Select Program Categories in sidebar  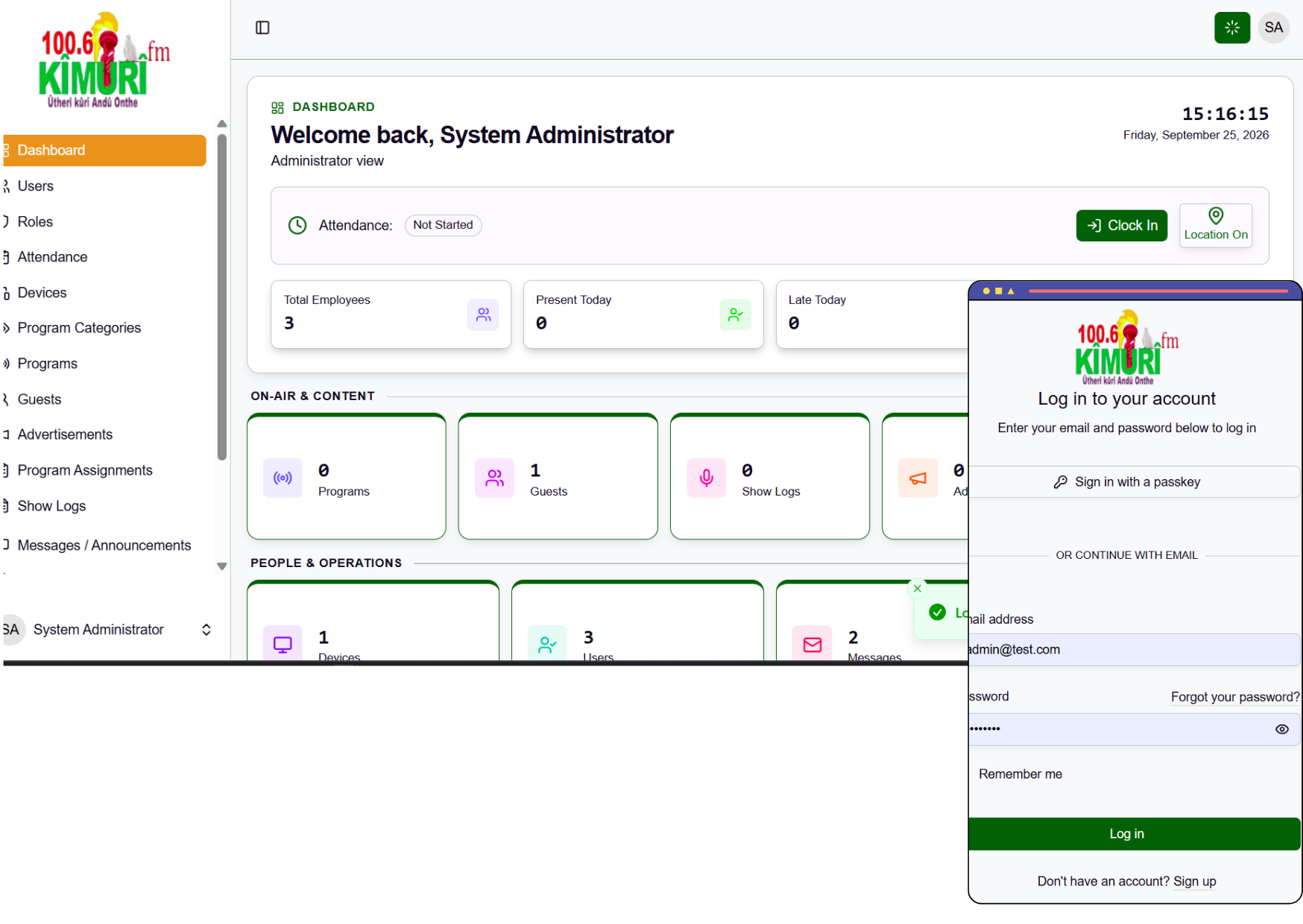click(x=104, y=328)
